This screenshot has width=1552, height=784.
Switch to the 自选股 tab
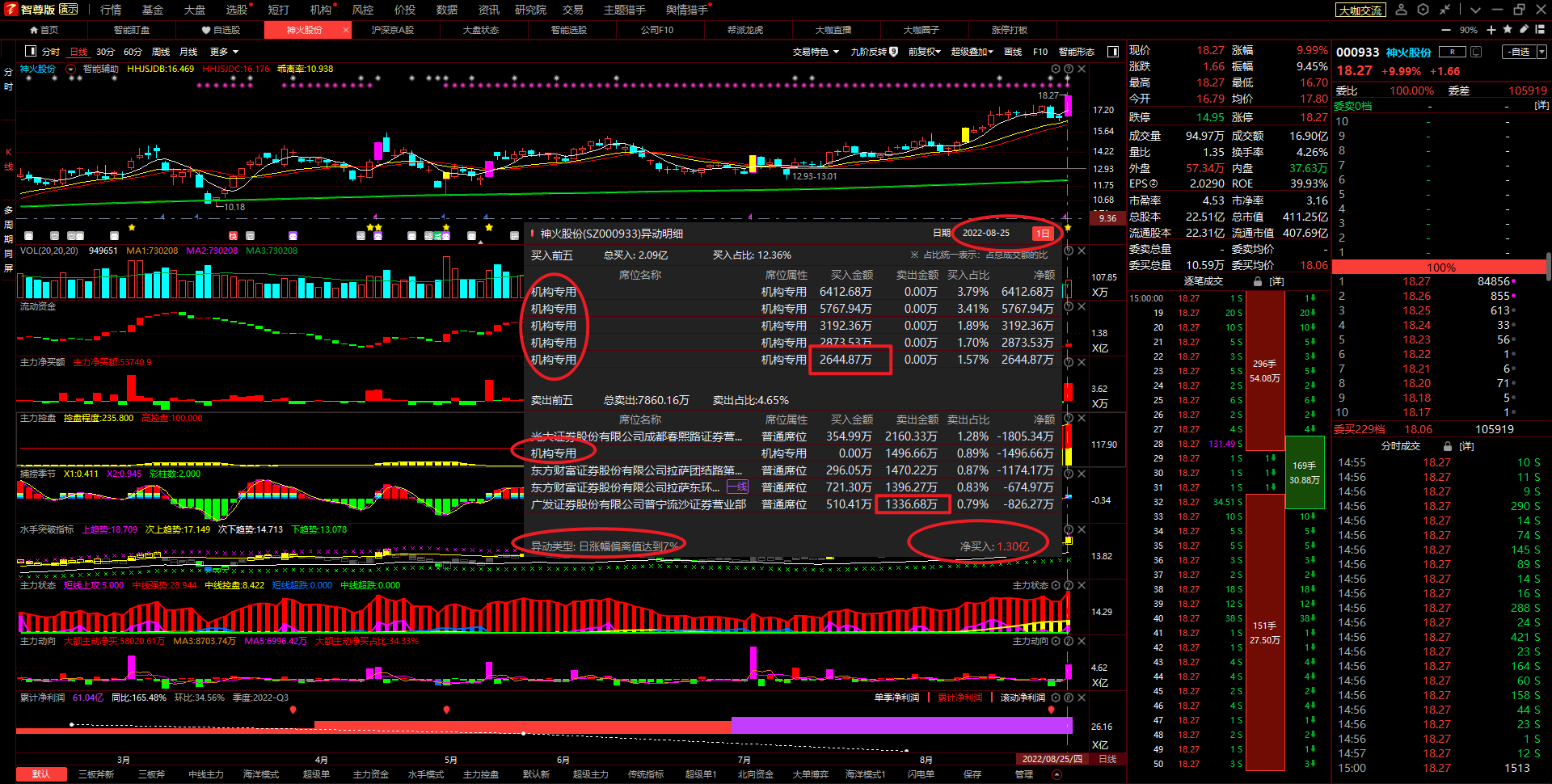pos(221,30)
